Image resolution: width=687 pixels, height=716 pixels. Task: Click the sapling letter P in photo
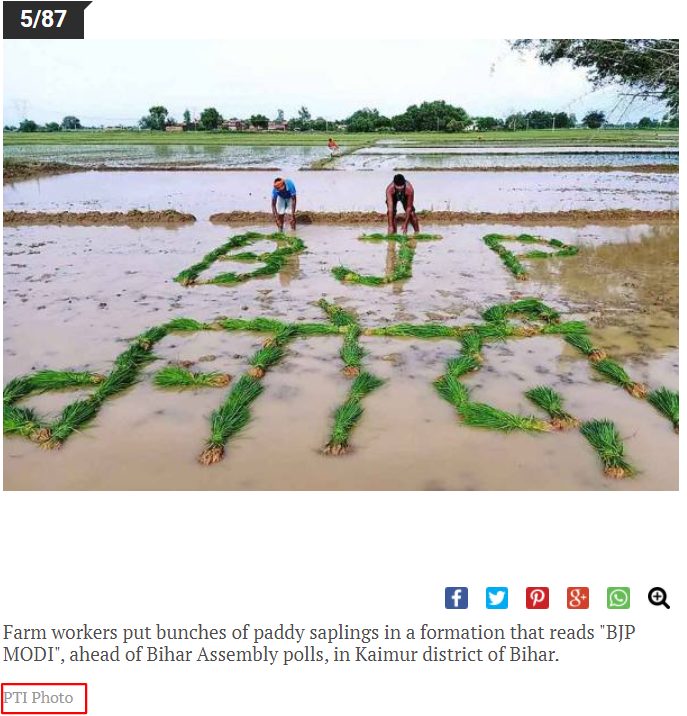(530, 255)
